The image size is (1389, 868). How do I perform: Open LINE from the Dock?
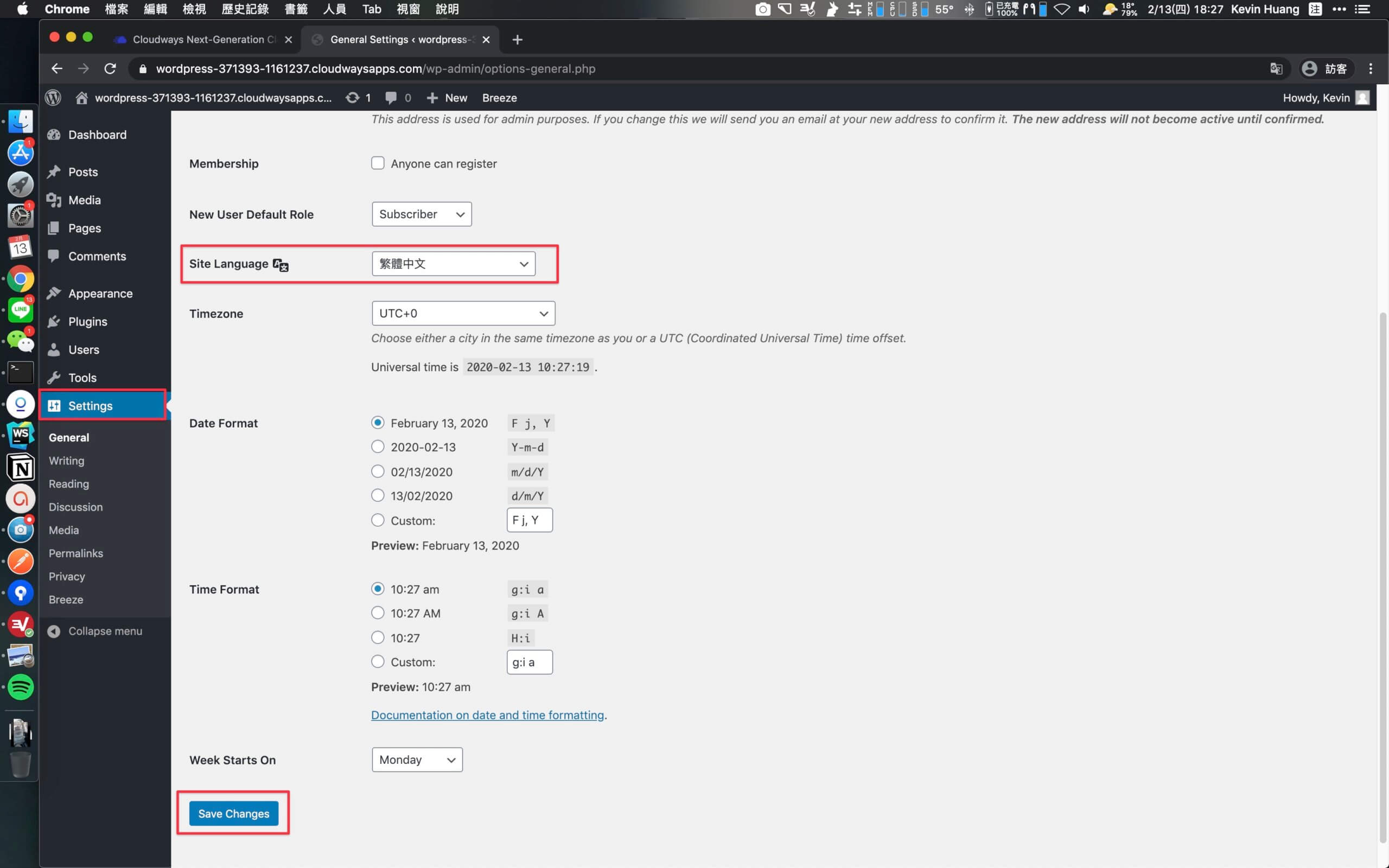pyautogui.click(x=21, y=310)
